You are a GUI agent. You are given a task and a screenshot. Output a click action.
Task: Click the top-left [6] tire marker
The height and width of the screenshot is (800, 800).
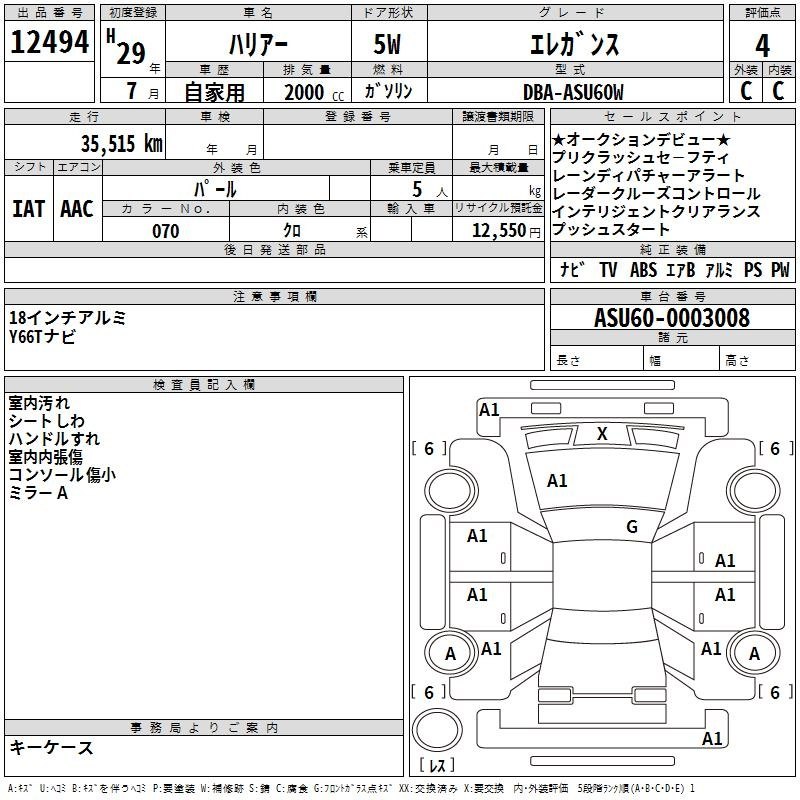[x=429, y=449]
